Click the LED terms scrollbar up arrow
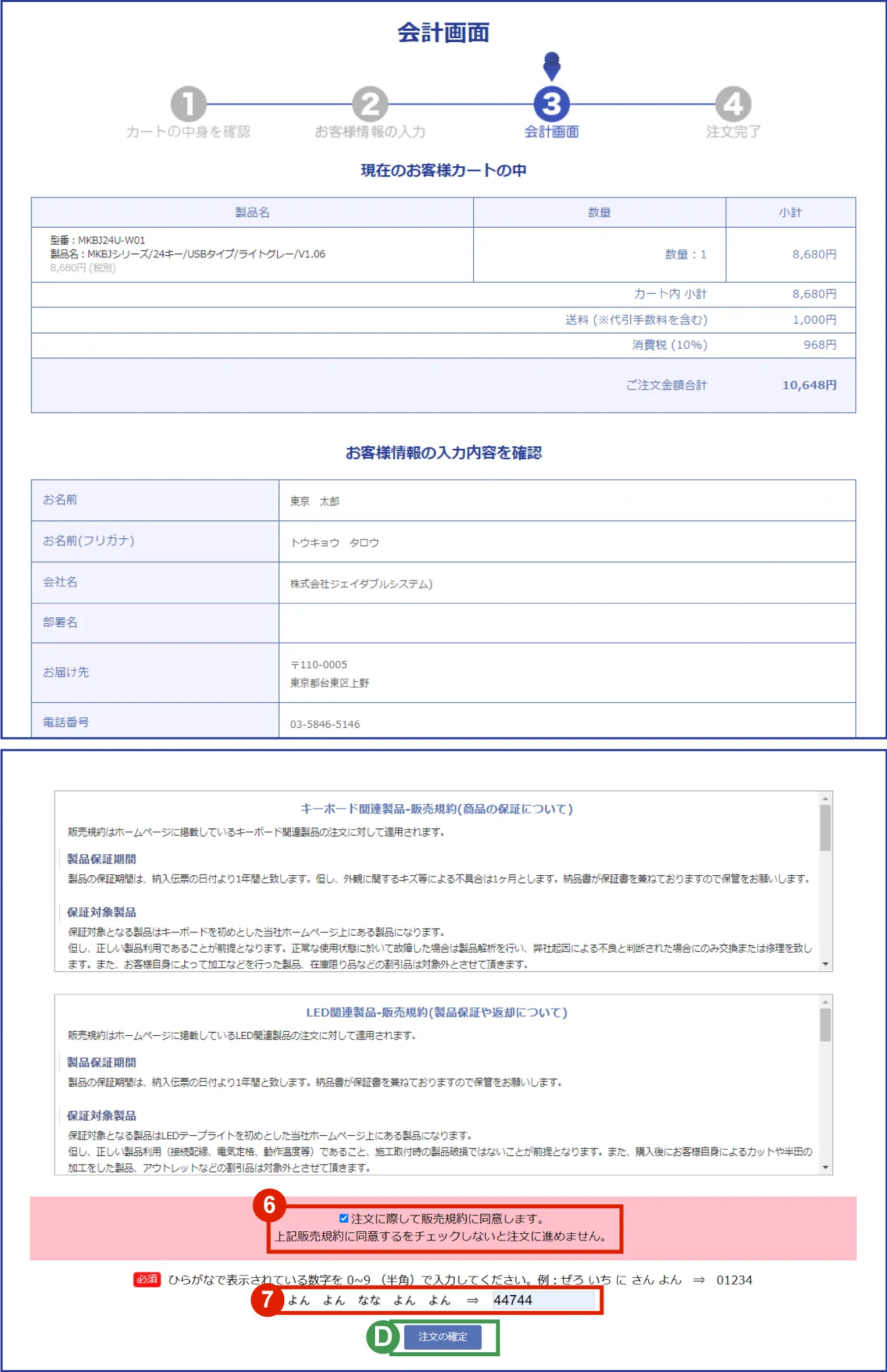 825,1002
